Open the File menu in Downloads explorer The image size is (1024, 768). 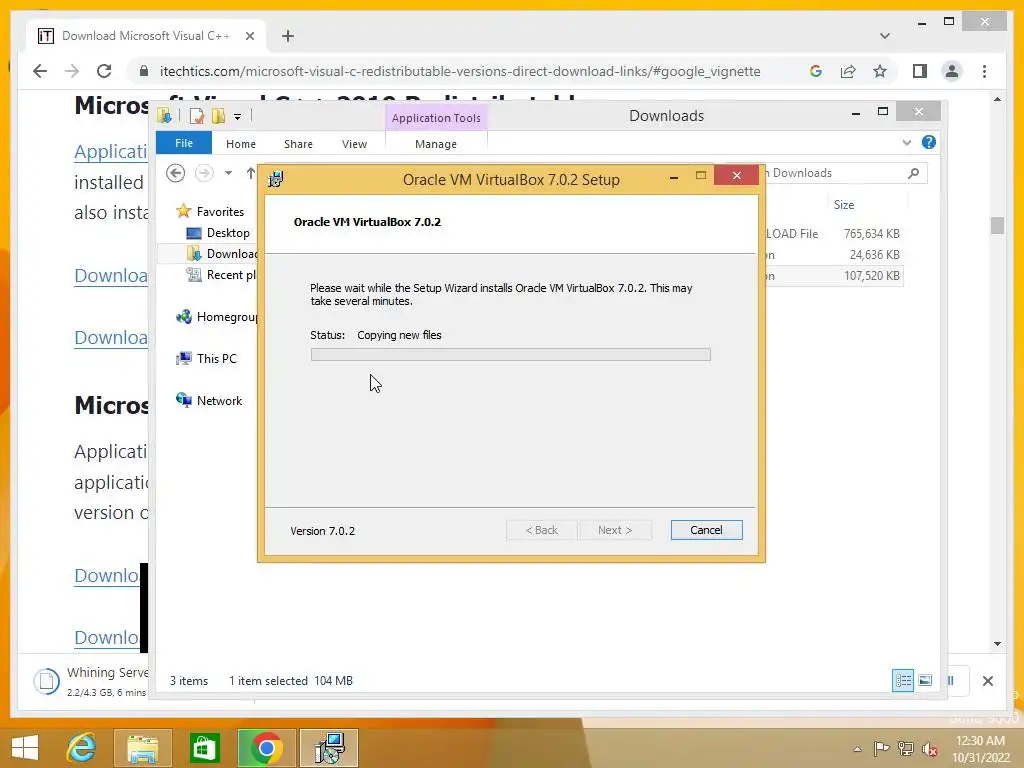click(184, 143)
